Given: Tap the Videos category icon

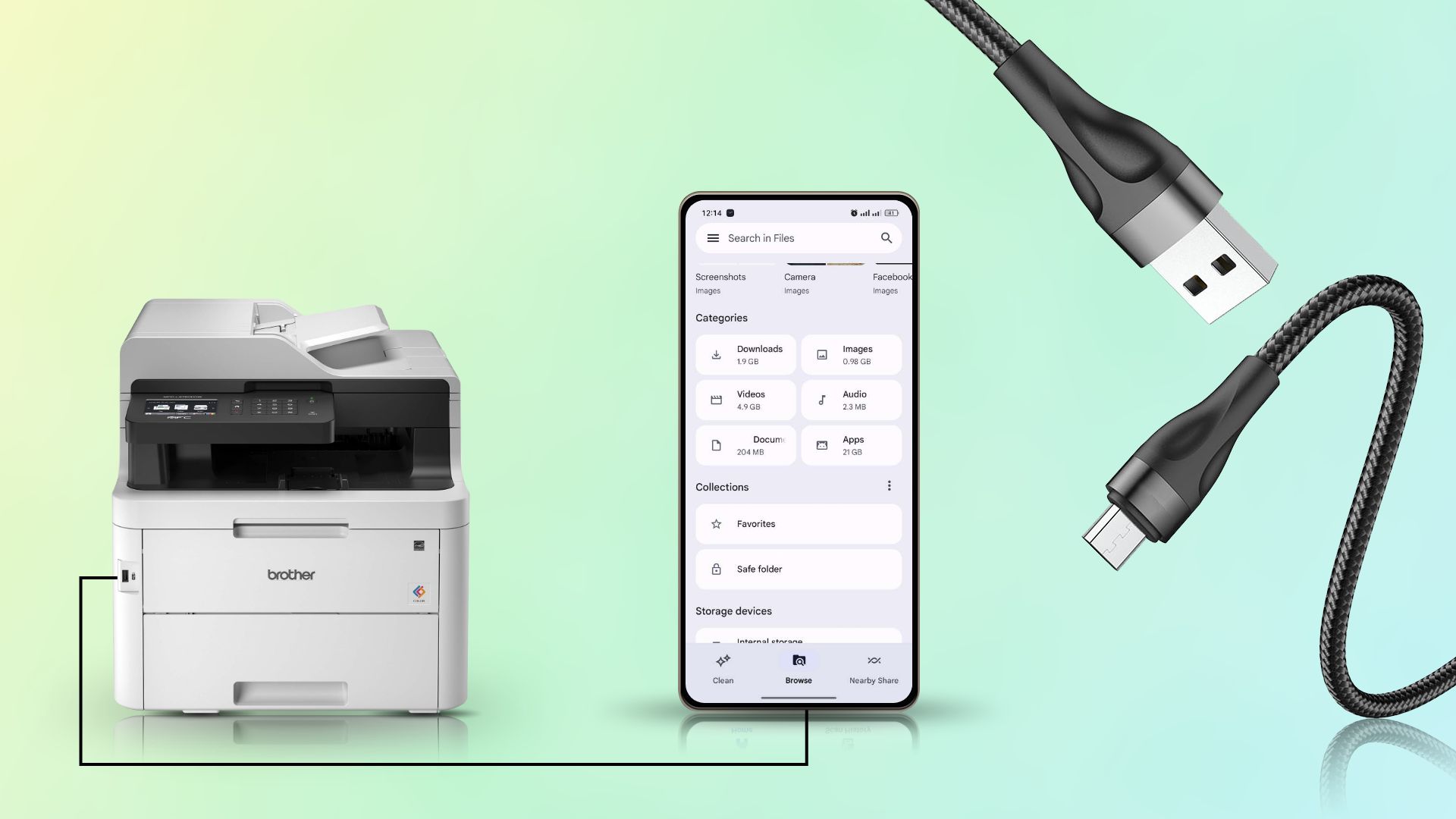Looking at the screenshot, I should coord(716,399).
